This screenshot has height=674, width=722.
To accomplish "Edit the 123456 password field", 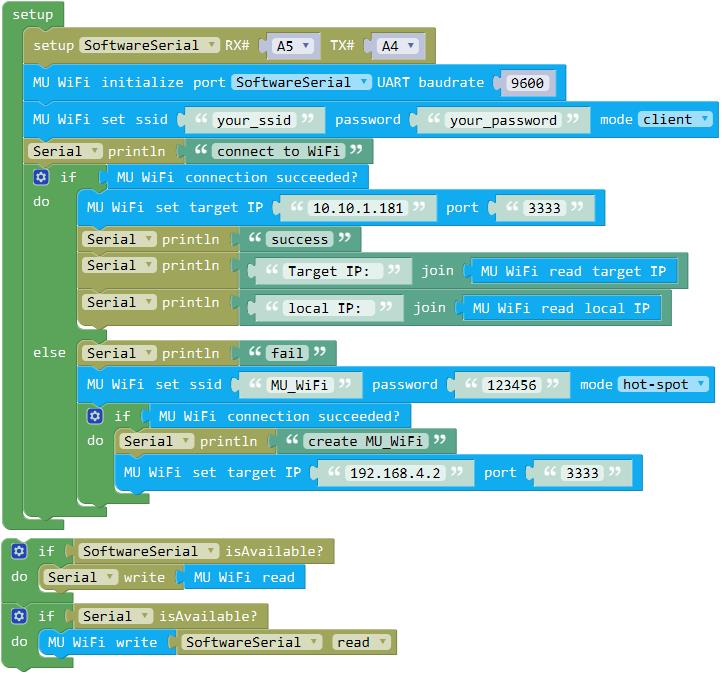I will pyautogui.click(x=512, y=385).
